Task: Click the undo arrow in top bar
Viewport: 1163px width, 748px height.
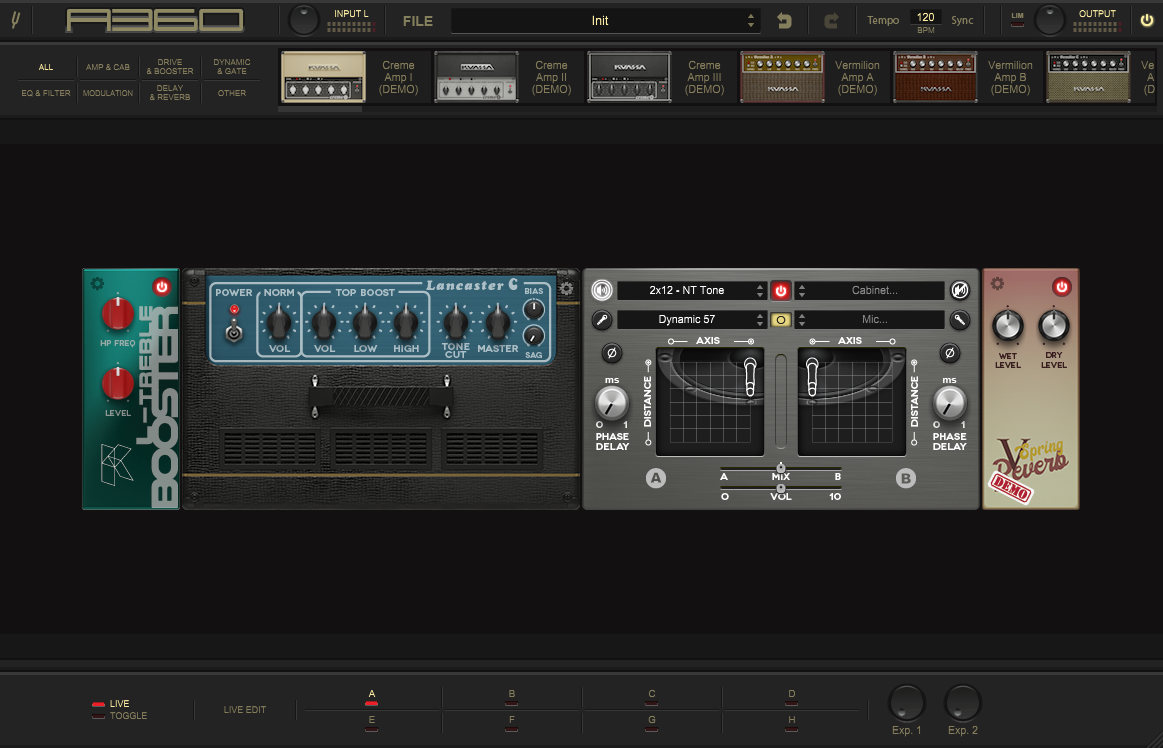Action: pyautogui.click(x=785, y=20)
